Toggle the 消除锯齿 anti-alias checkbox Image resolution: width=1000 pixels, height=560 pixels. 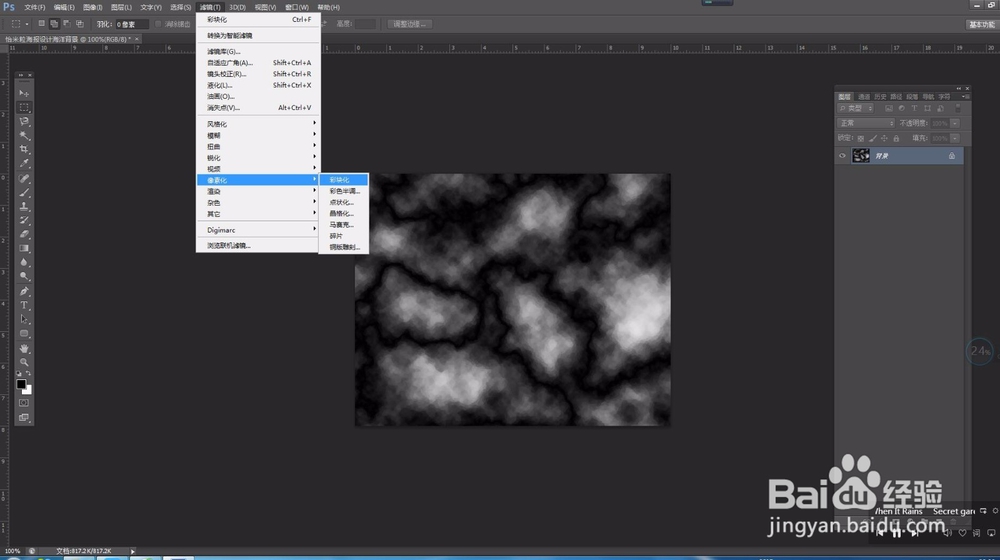pyautogui.click(x=158, y=24)
